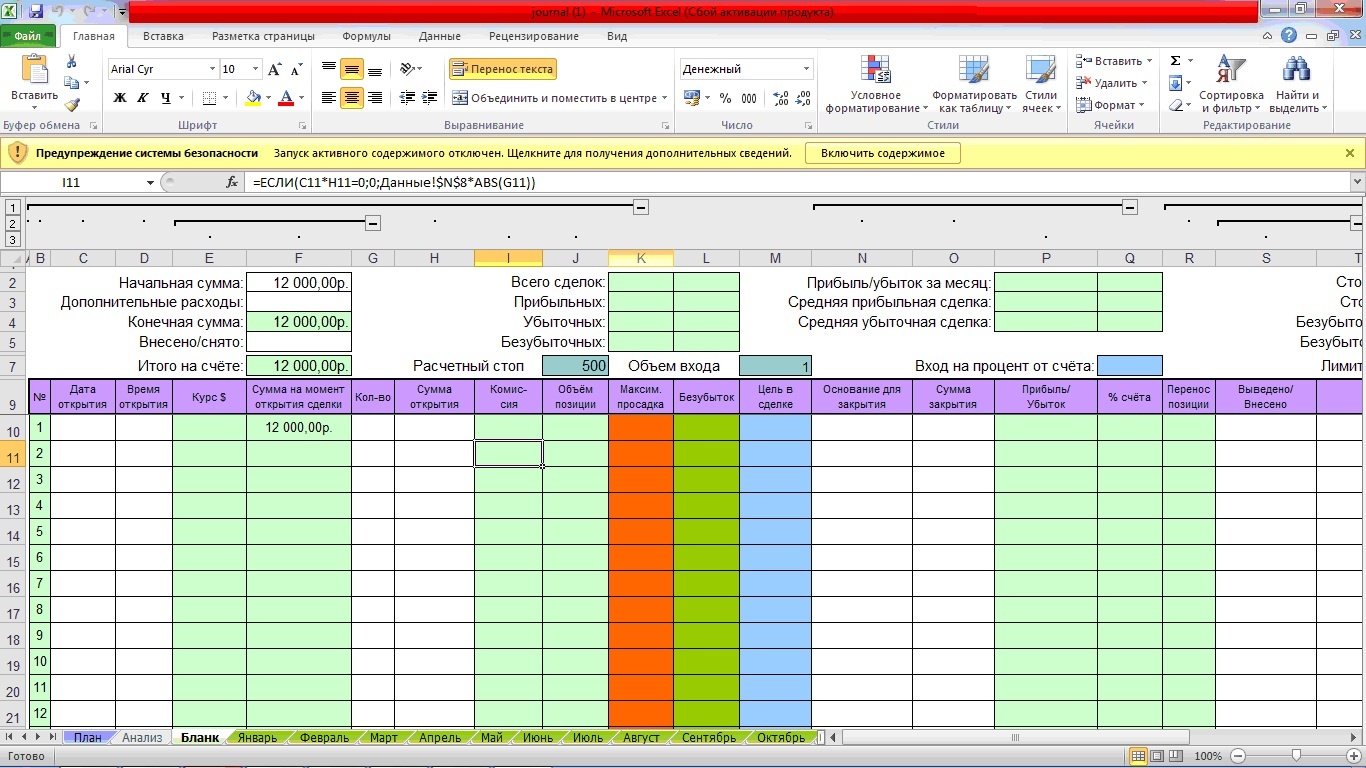The image size is (1366, 768).
Task: Align cell text left
Action: (329, 98)
